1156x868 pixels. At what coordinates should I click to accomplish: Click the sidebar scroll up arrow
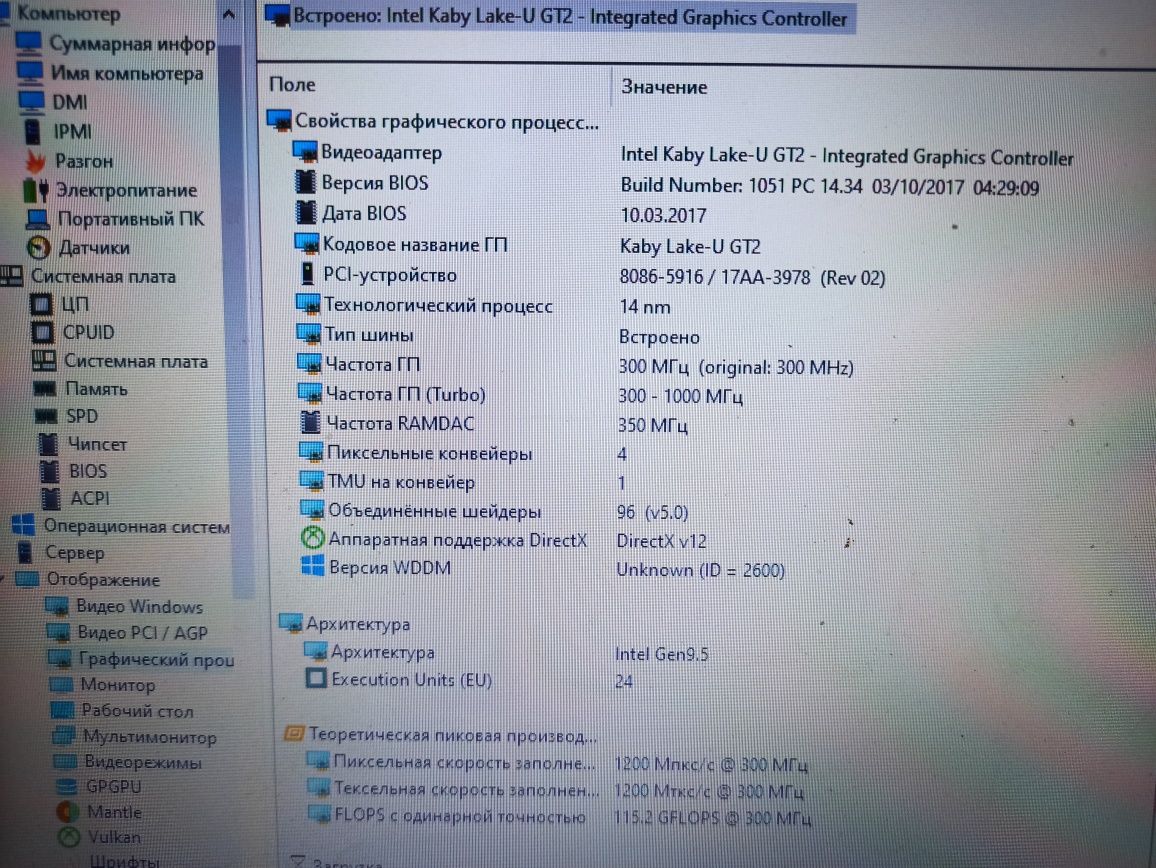[x=229, y=13]
